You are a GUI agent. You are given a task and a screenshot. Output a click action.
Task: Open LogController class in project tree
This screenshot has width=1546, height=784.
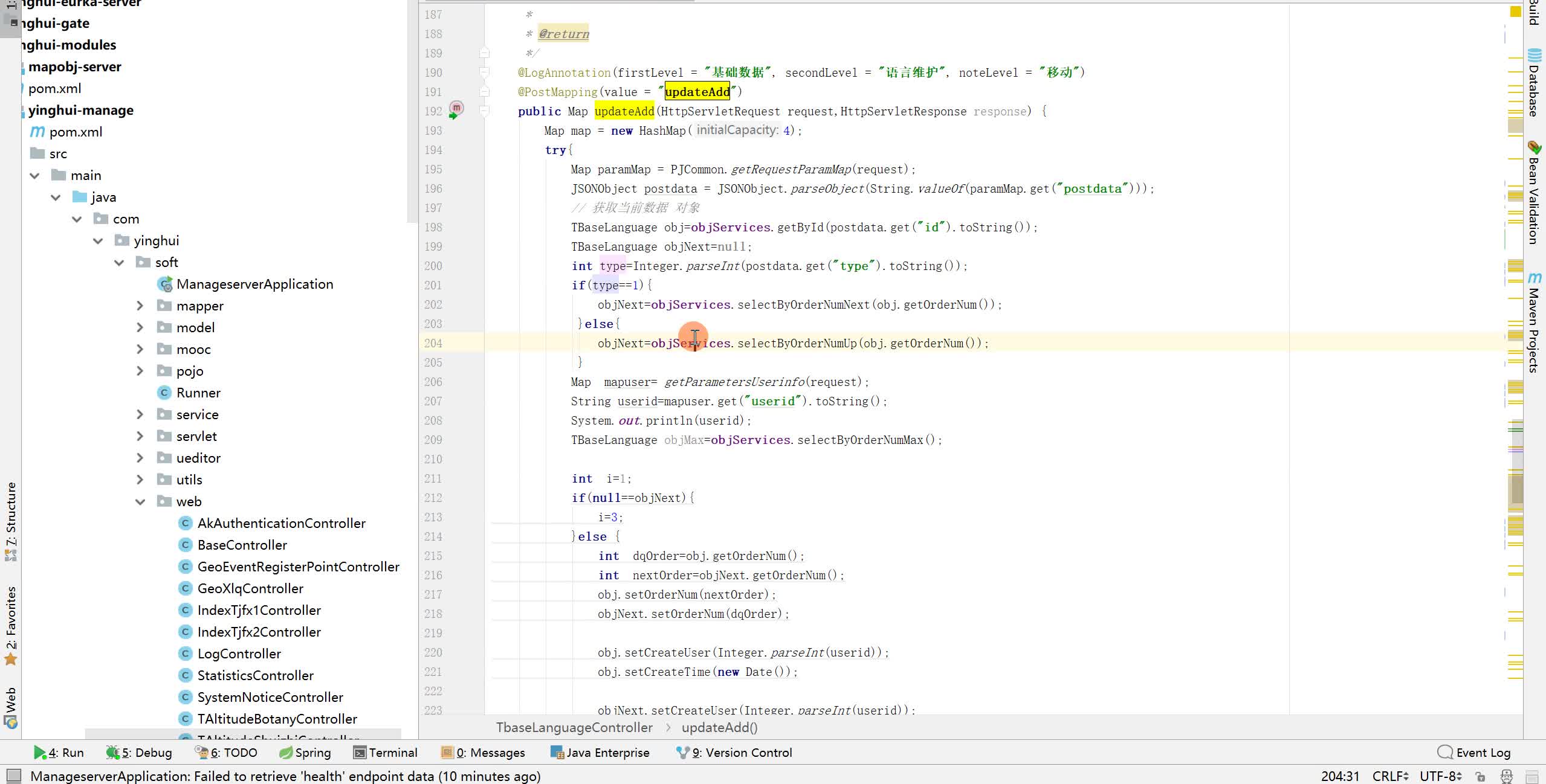(239, 654)
